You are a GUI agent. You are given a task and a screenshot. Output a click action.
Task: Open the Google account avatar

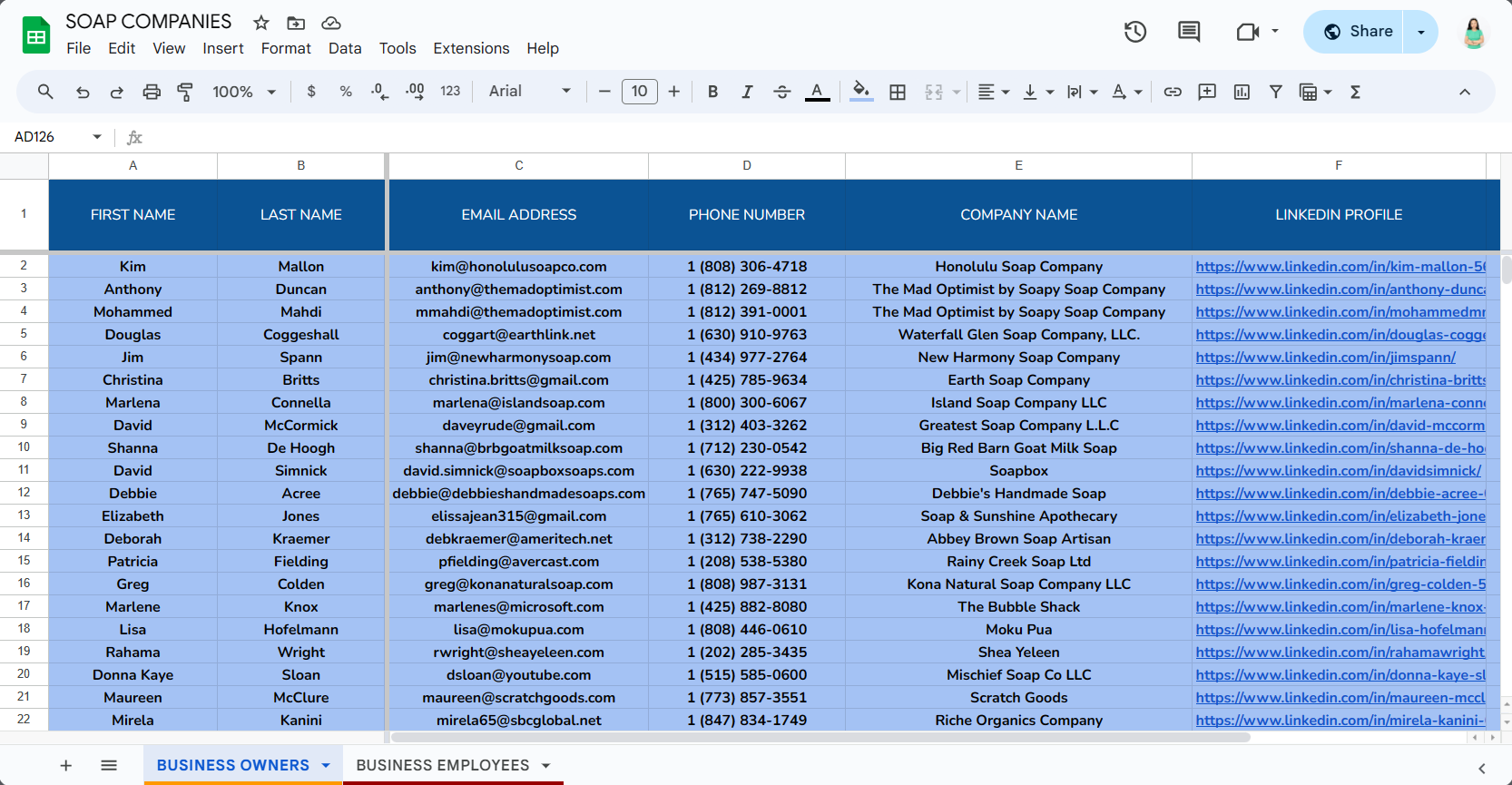point(1474,32)
